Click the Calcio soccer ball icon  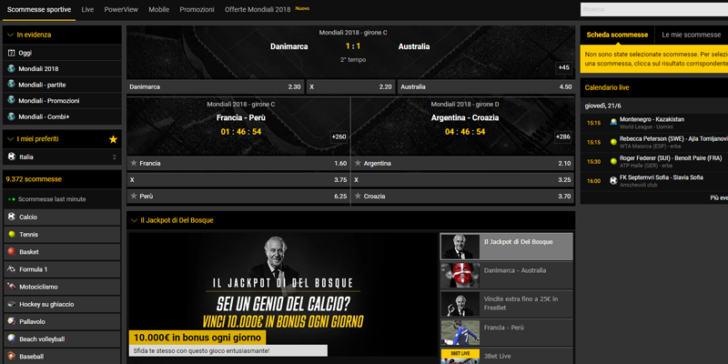(12, 217)
